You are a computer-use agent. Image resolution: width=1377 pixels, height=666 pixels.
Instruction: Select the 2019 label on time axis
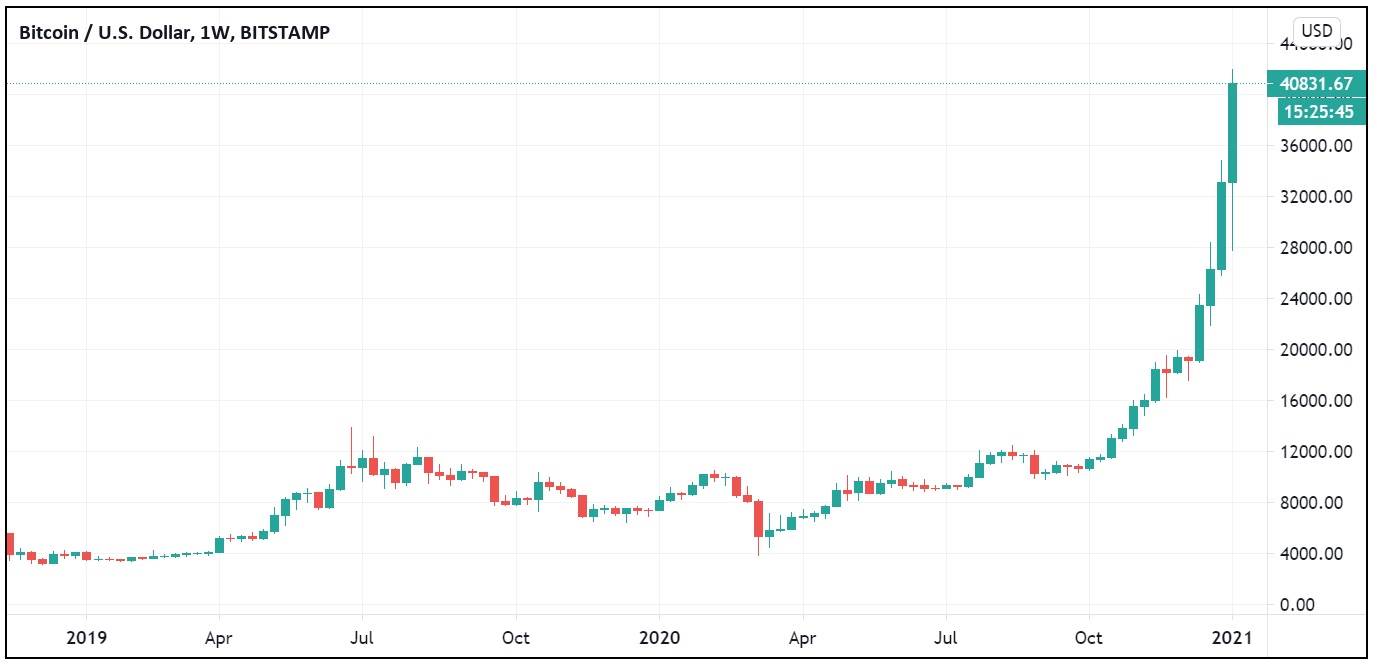coord(86,636)
